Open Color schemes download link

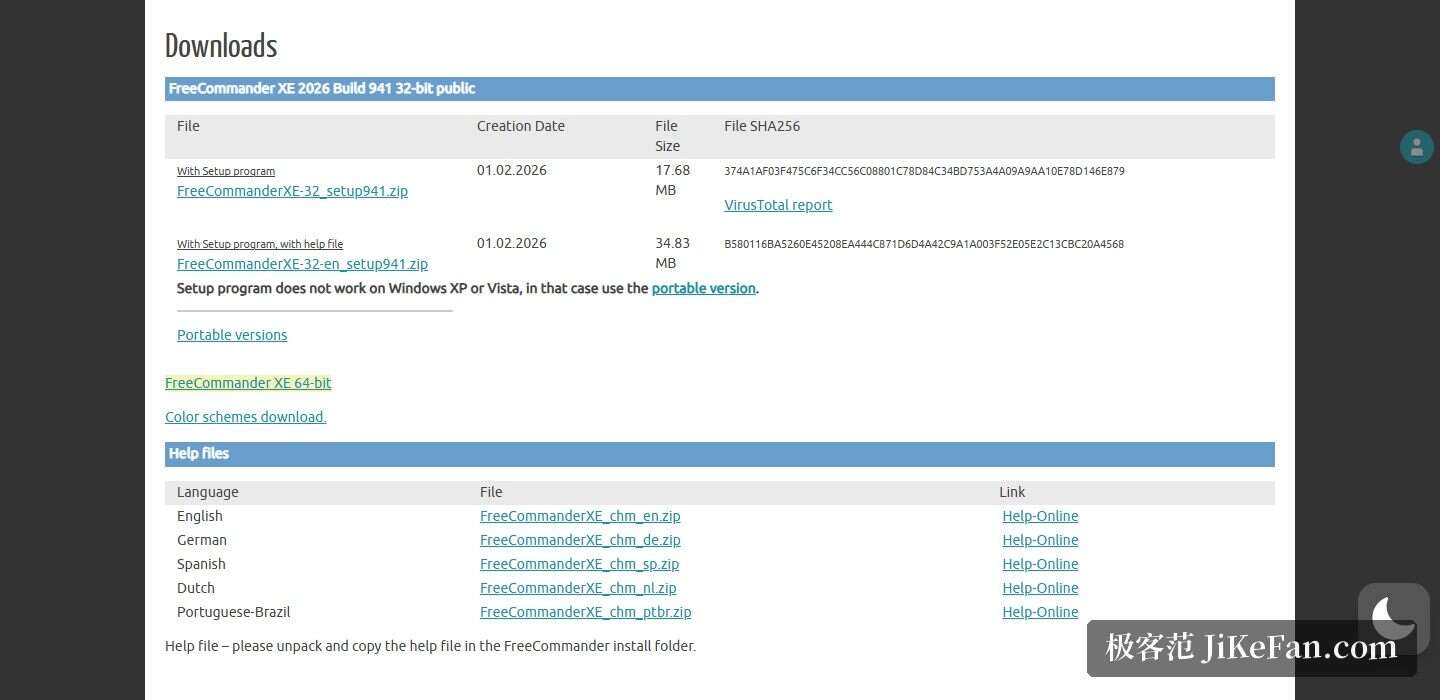pos(246,417)
